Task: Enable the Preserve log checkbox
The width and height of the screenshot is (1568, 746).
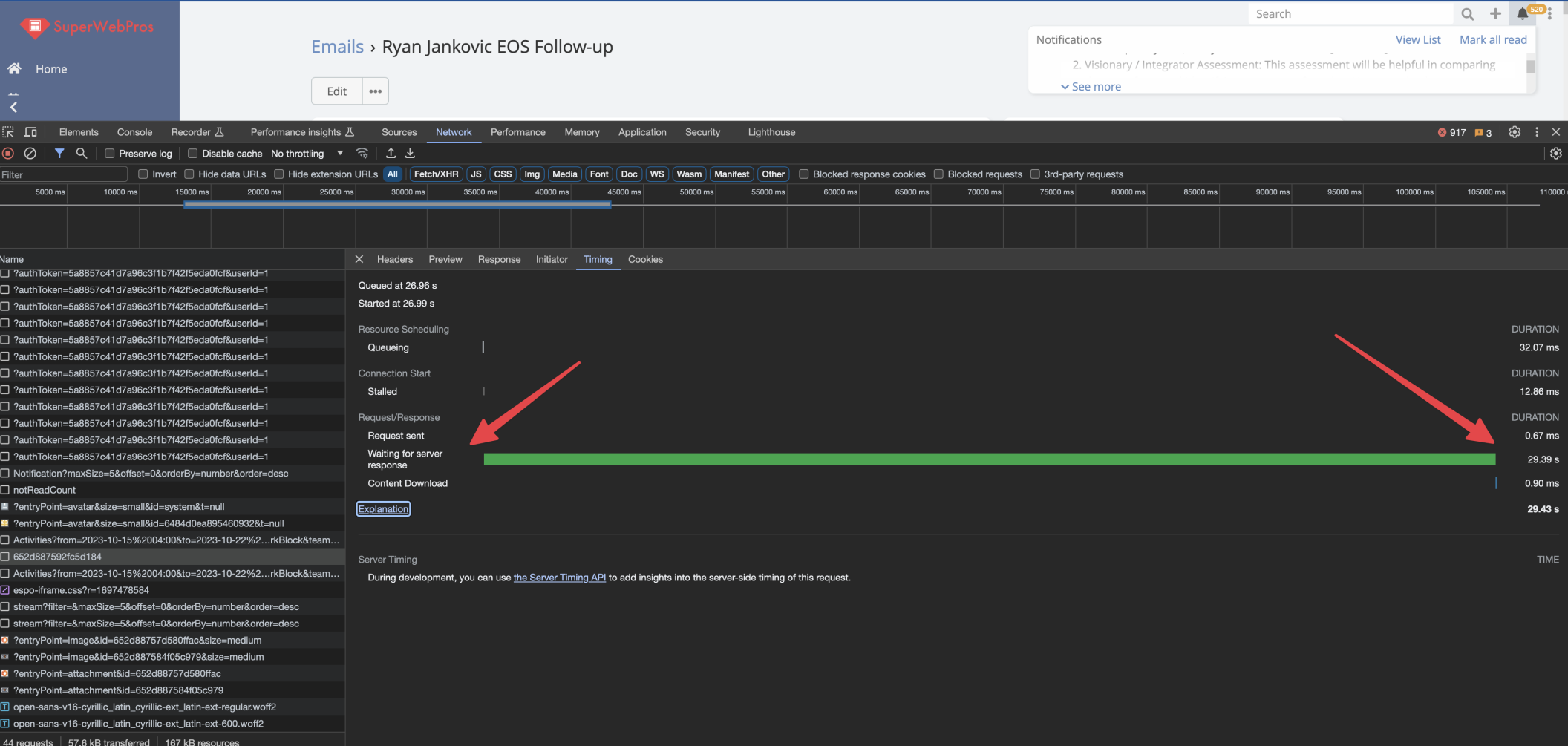Action: 110,154
